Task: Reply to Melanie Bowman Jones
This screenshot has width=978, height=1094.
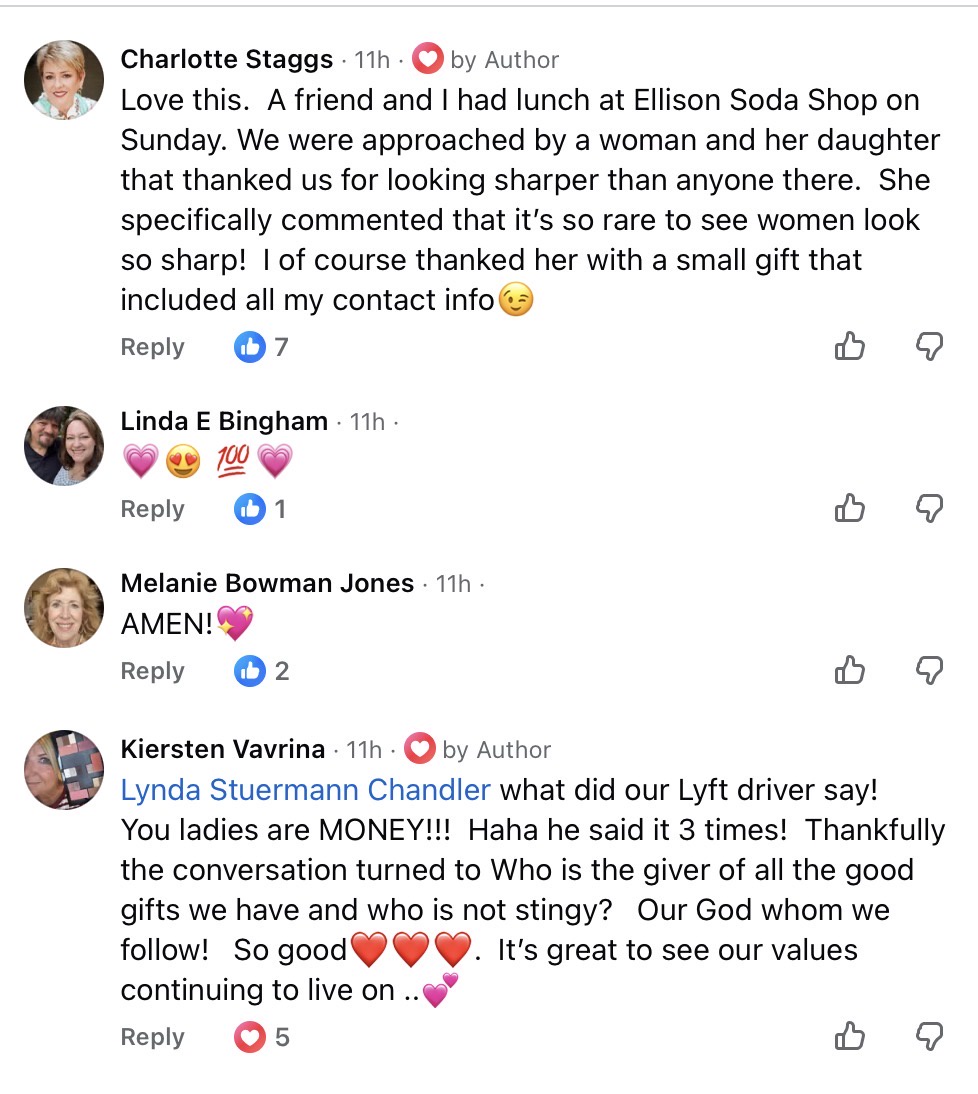Action: point(152,671)
